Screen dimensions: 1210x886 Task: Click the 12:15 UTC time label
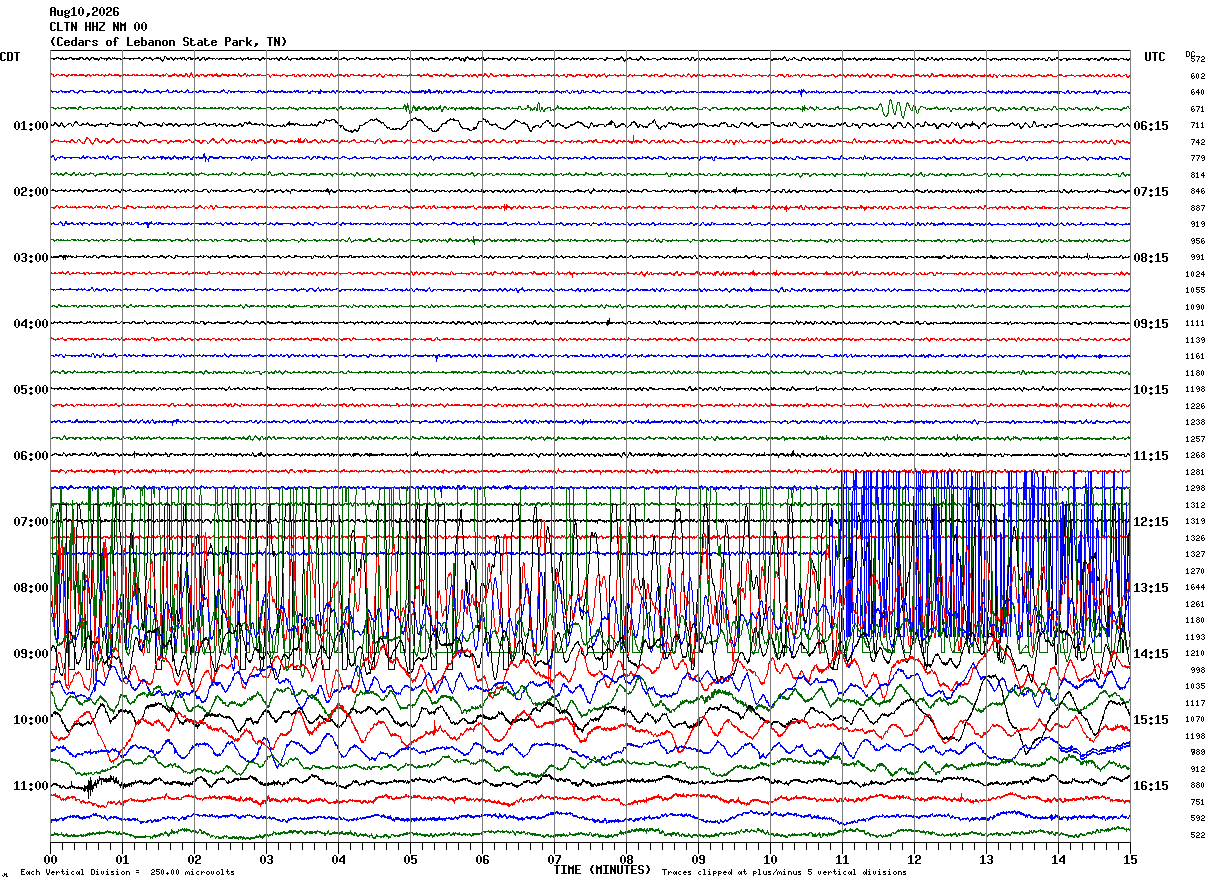coord(1151,522)
